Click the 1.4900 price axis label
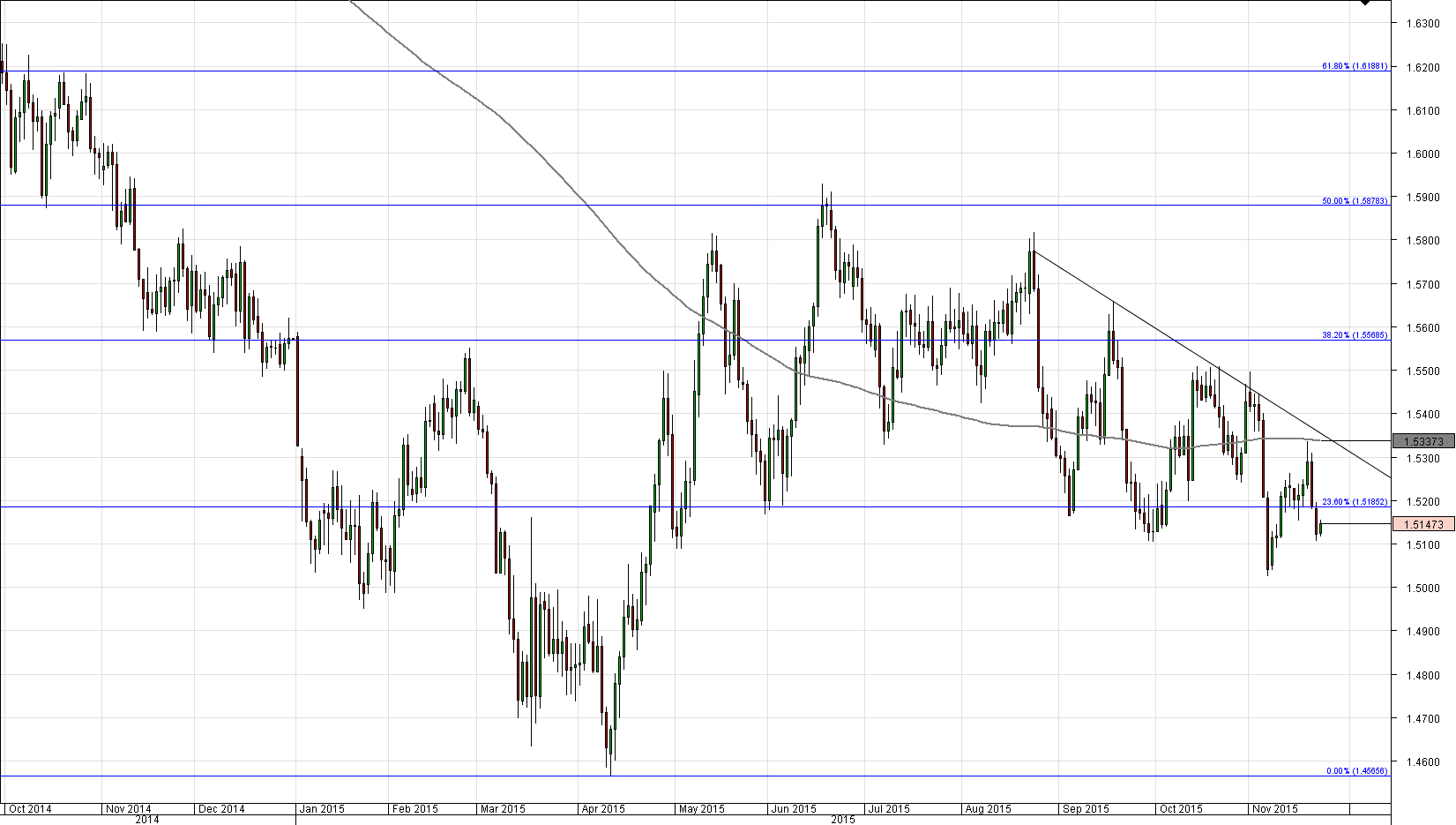Image resolution: width=1456 pixels, height=825 pixels. pyautogui.click(x=1422, y=633)
